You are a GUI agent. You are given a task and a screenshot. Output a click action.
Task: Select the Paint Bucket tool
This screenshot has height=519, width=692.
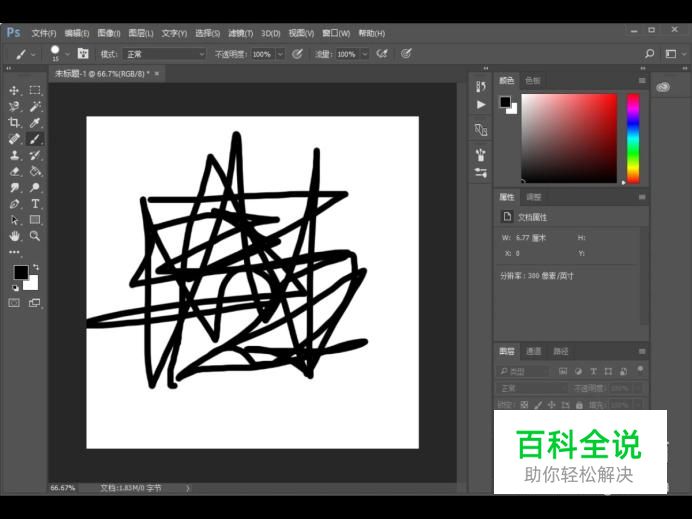pos(35,171)
